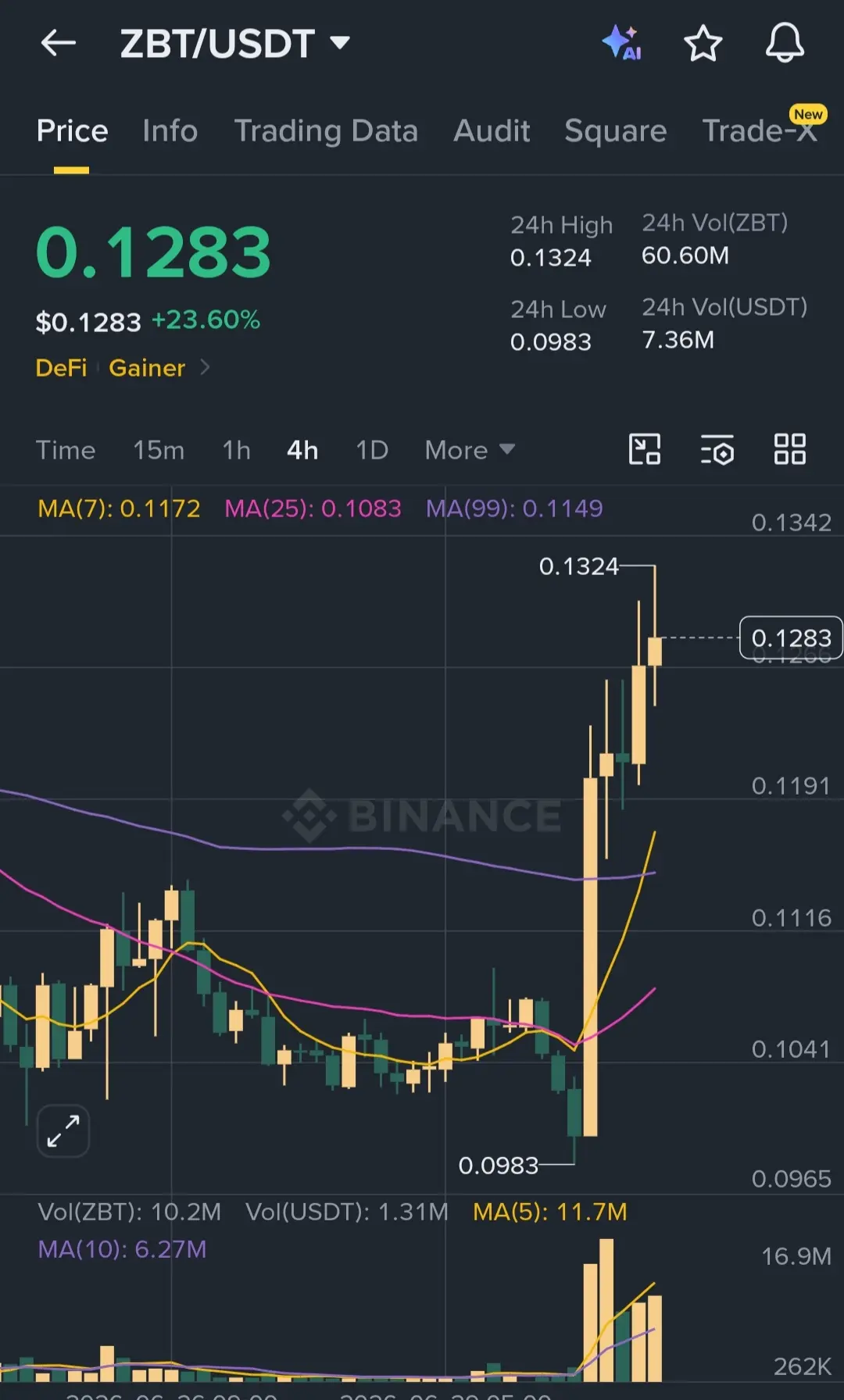Open chart indicator settings icon
This screenshot has width=844, height=1400.
[717, 449]
